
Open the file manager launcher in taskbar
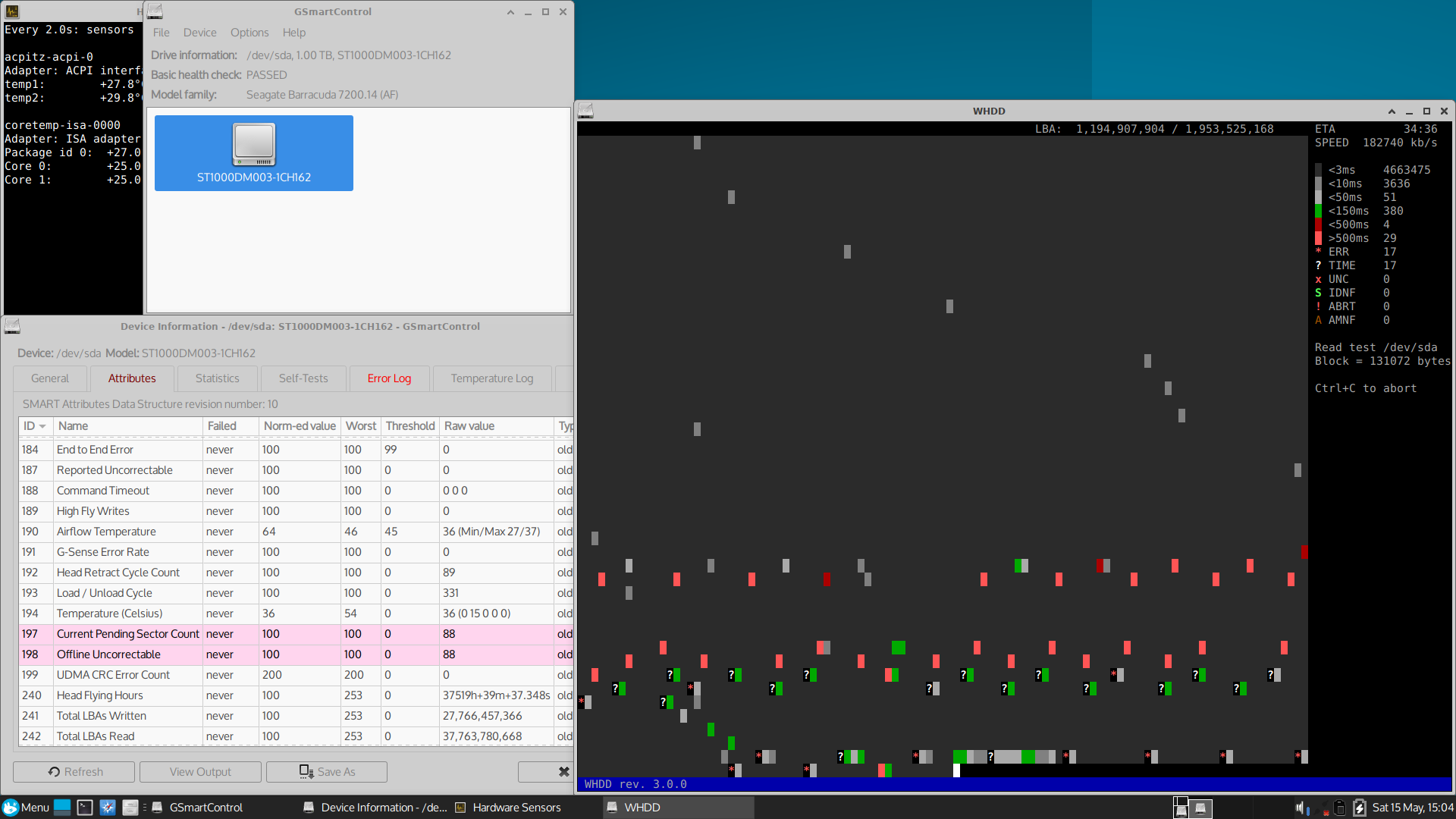pyautogui.click(x=130, y=808)
